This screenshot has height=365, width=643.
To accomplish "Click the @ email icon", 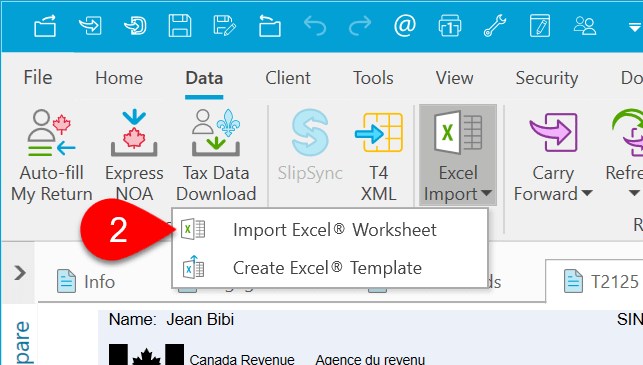I will (x=405, y=26).
